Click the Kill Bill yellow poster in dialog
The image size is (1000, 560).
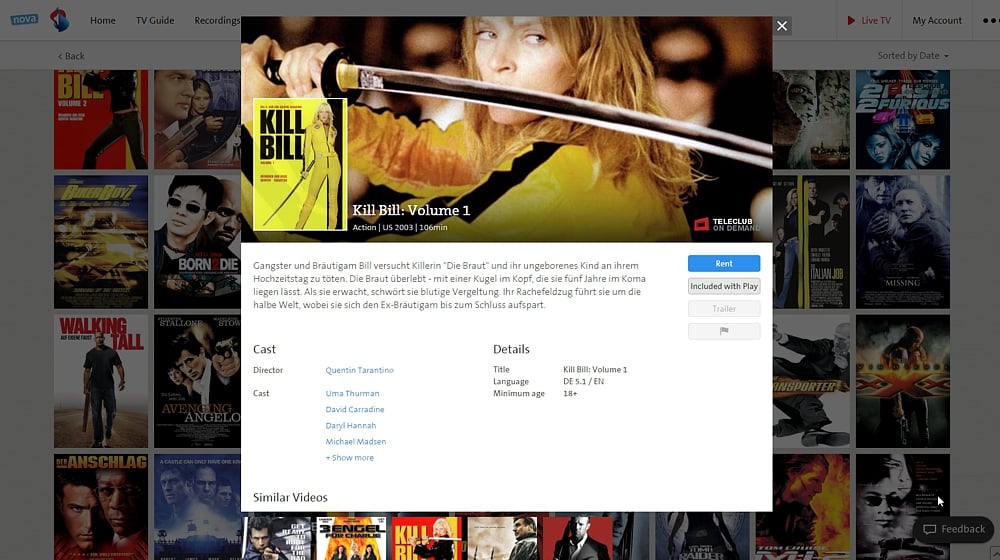300,165
